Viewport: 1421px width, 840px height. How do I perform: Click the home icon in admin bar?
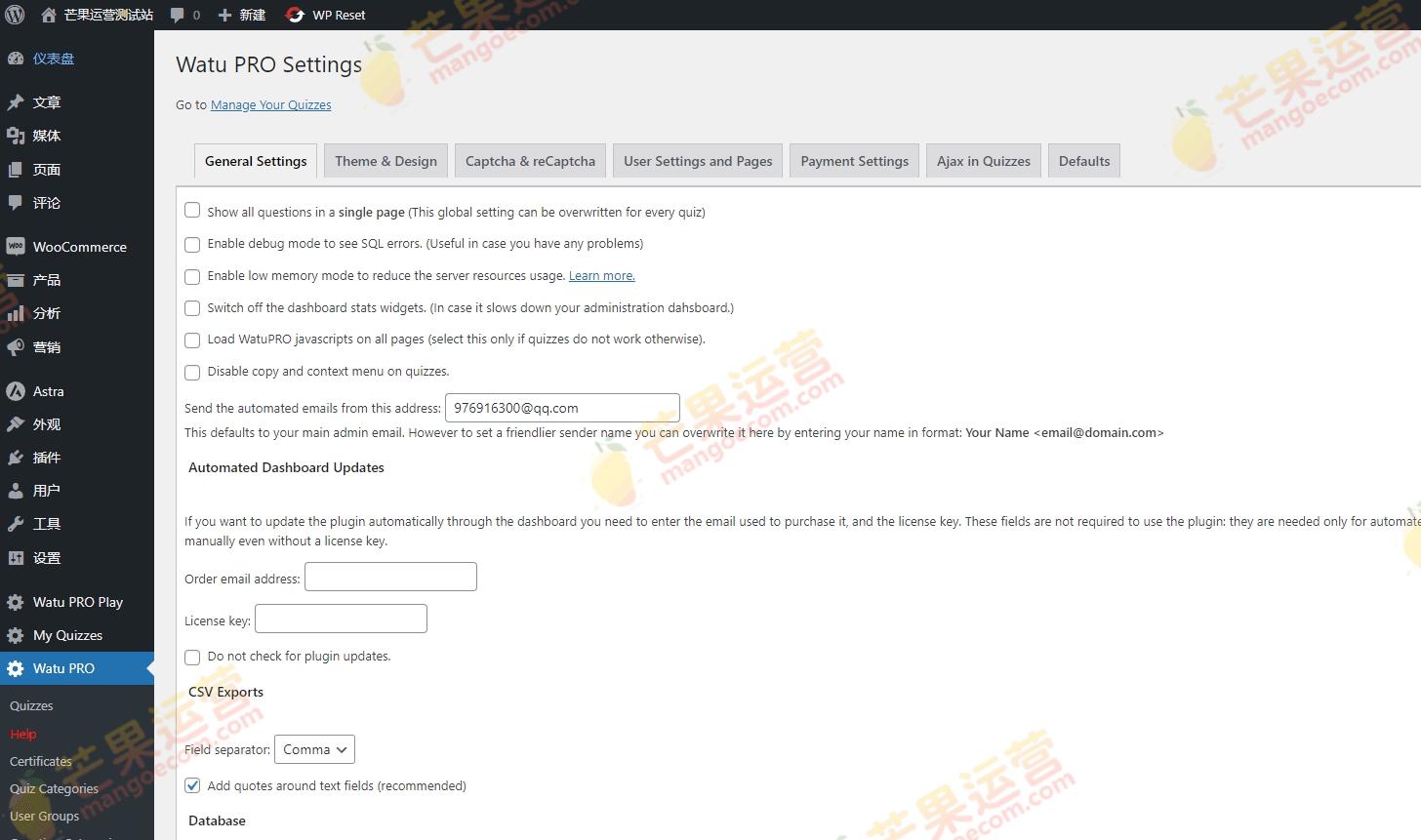coord(49,15)
